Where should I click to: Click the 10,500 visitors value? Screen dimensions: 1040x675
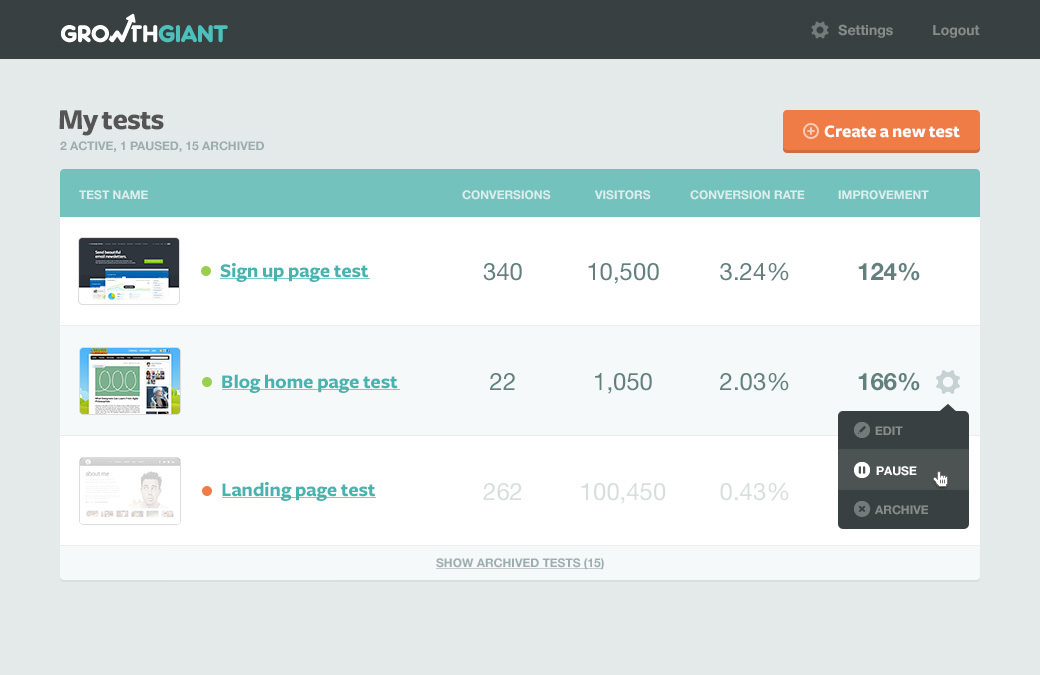pos(623,272)
